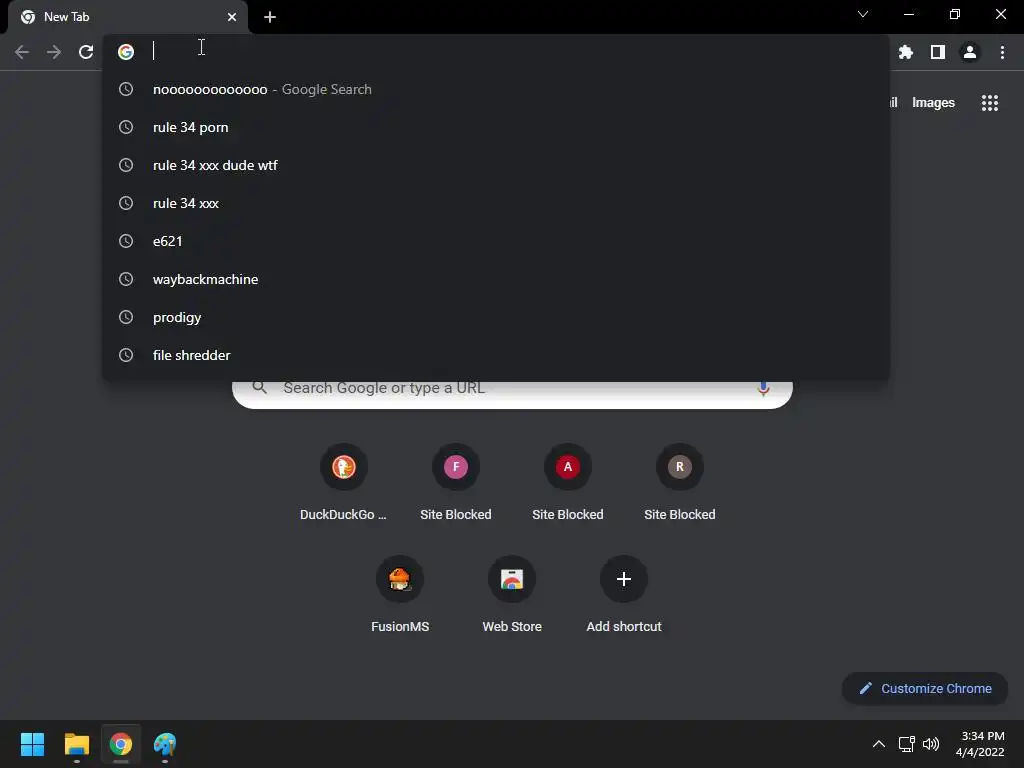Open File Explorer from the taskbar

(76, 744)
